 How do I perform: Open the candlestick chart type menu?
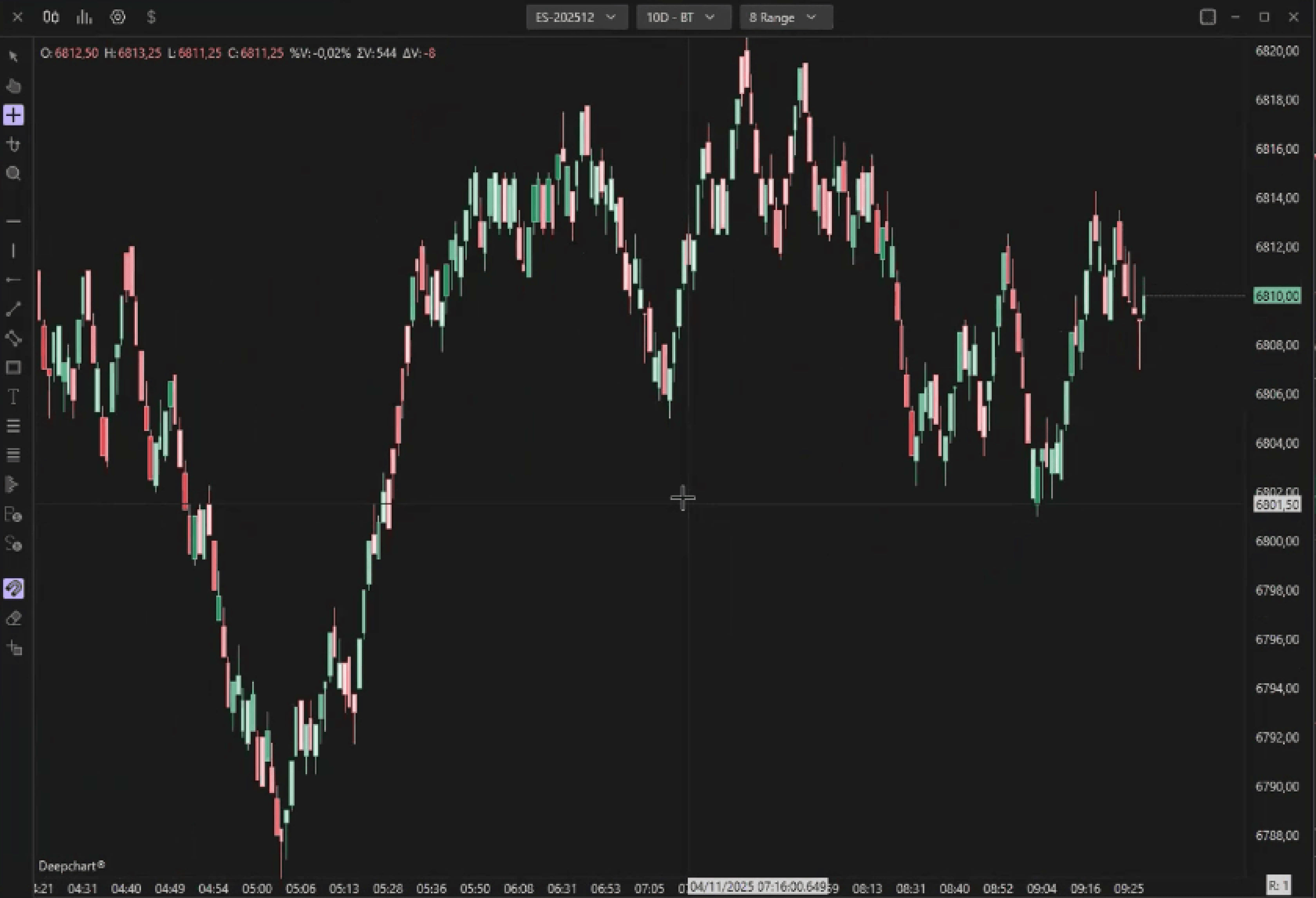(x=51, y=17)
